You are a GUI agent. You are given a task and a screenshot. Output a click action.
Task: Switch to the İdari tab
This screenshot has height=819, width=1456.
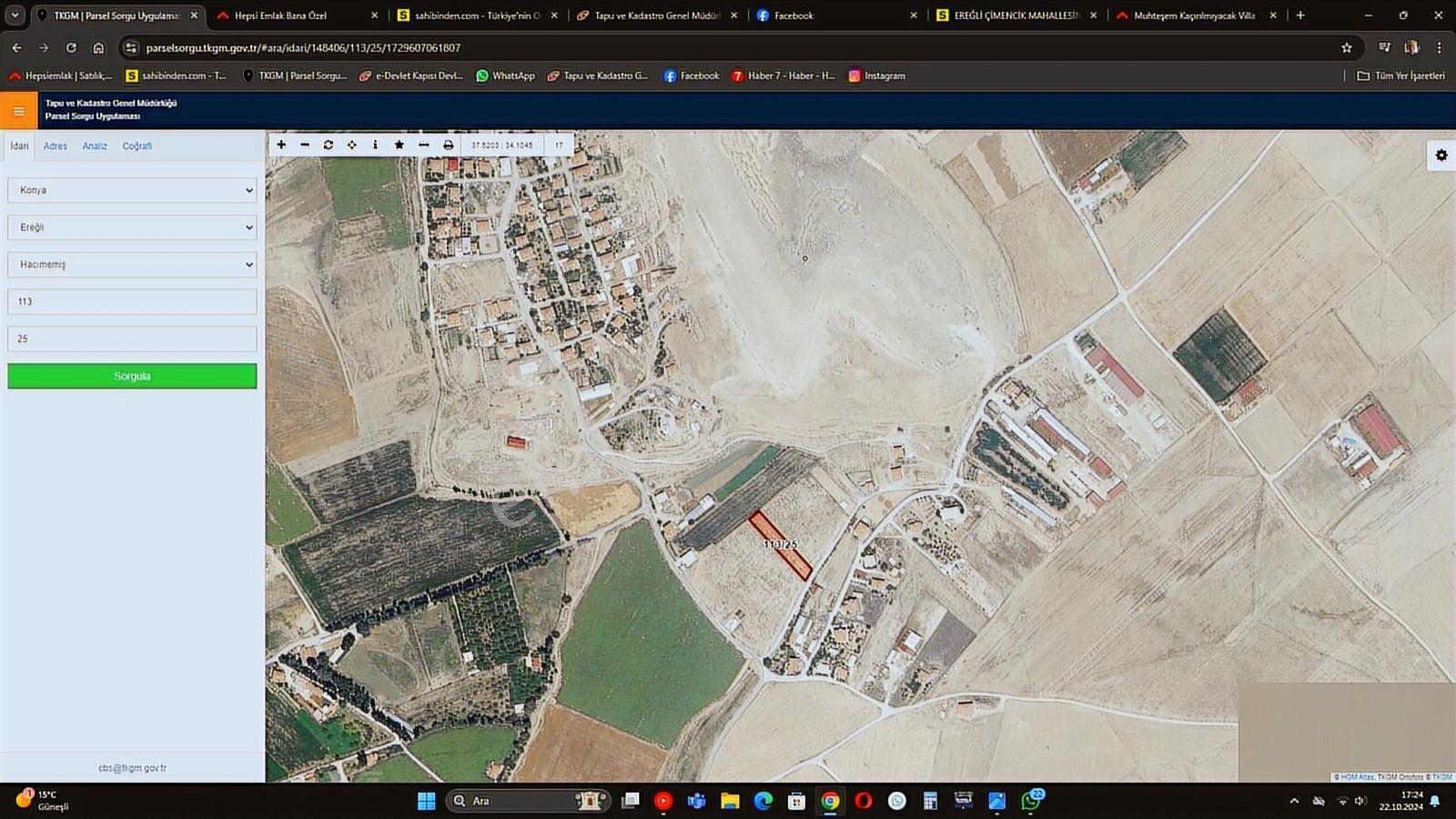point(19,146)
